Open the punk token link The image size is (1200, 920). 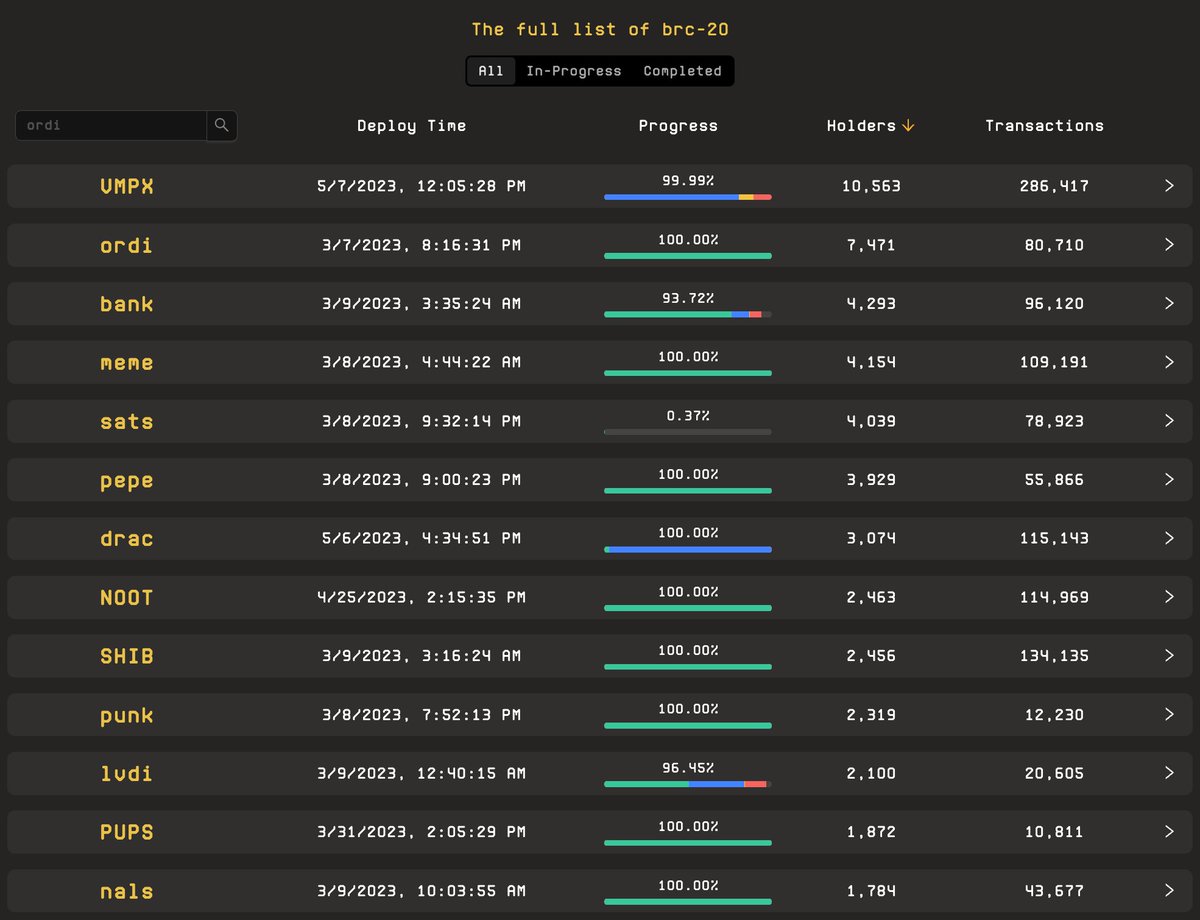pyautogui.click(x=127, y=715)
